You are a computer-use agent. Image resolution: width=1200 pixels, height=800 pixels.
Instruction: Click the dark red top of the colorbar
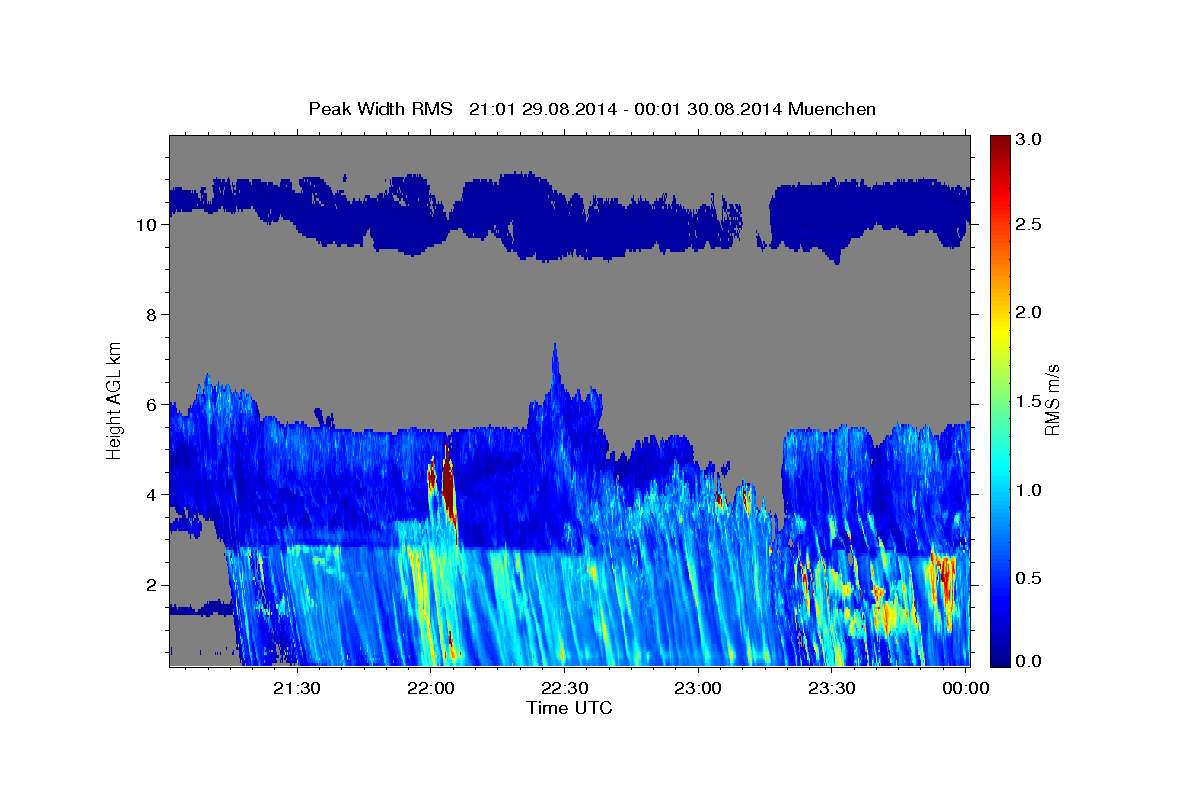(999, 145)
